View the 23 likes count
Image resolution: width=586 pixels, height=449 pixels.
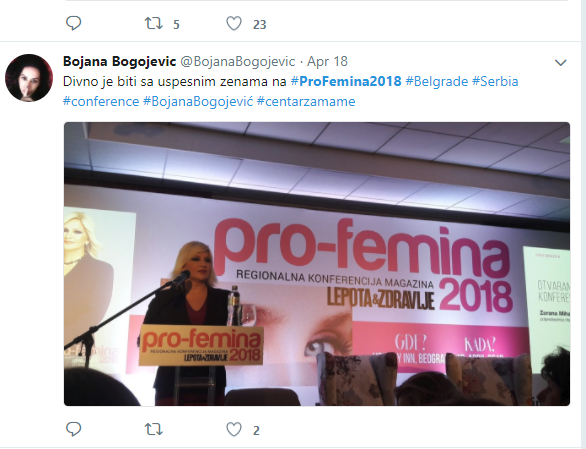coord(259,25)
